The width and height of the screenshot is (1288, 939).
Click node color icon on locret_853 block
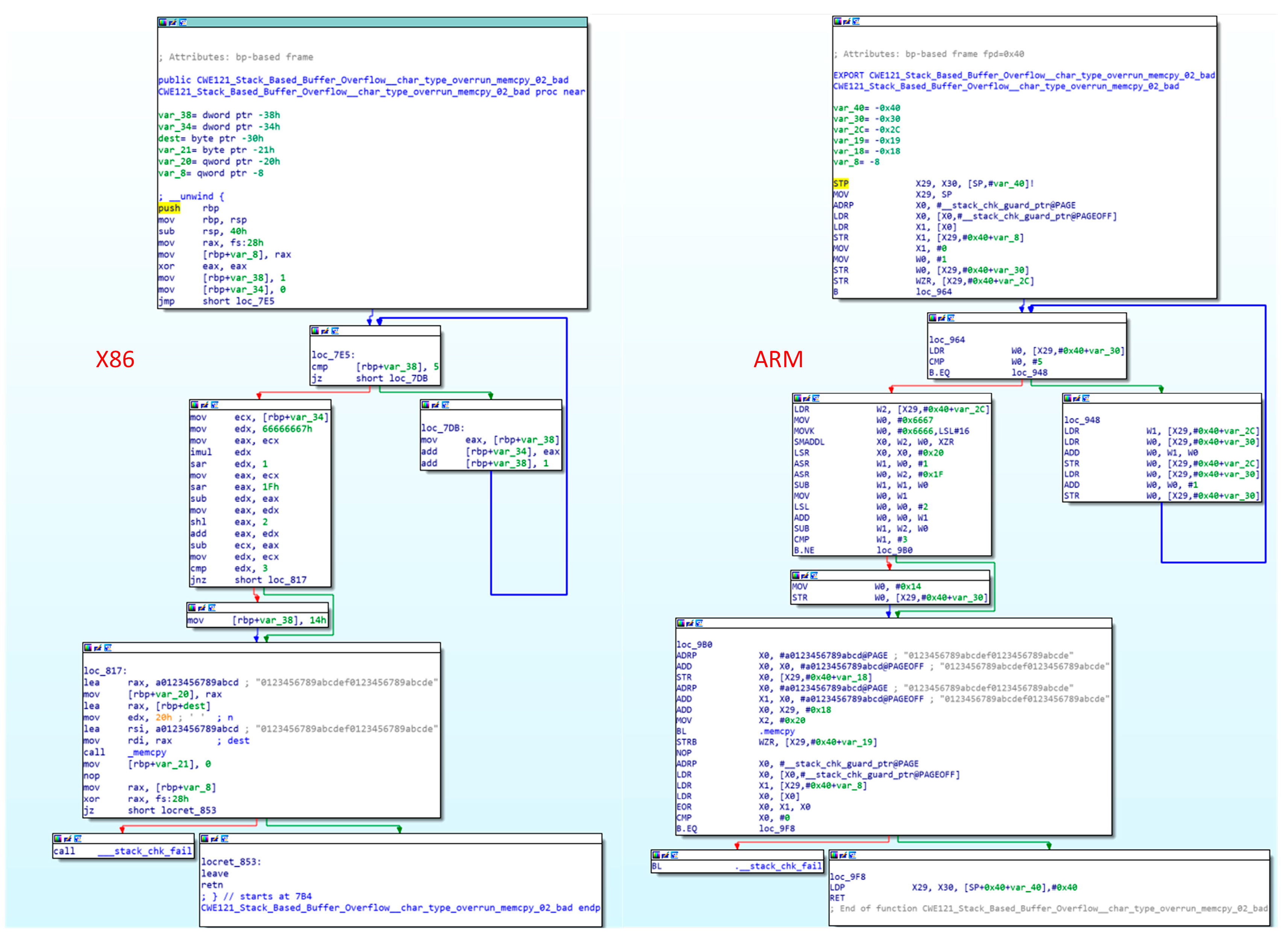click(205, 838)
